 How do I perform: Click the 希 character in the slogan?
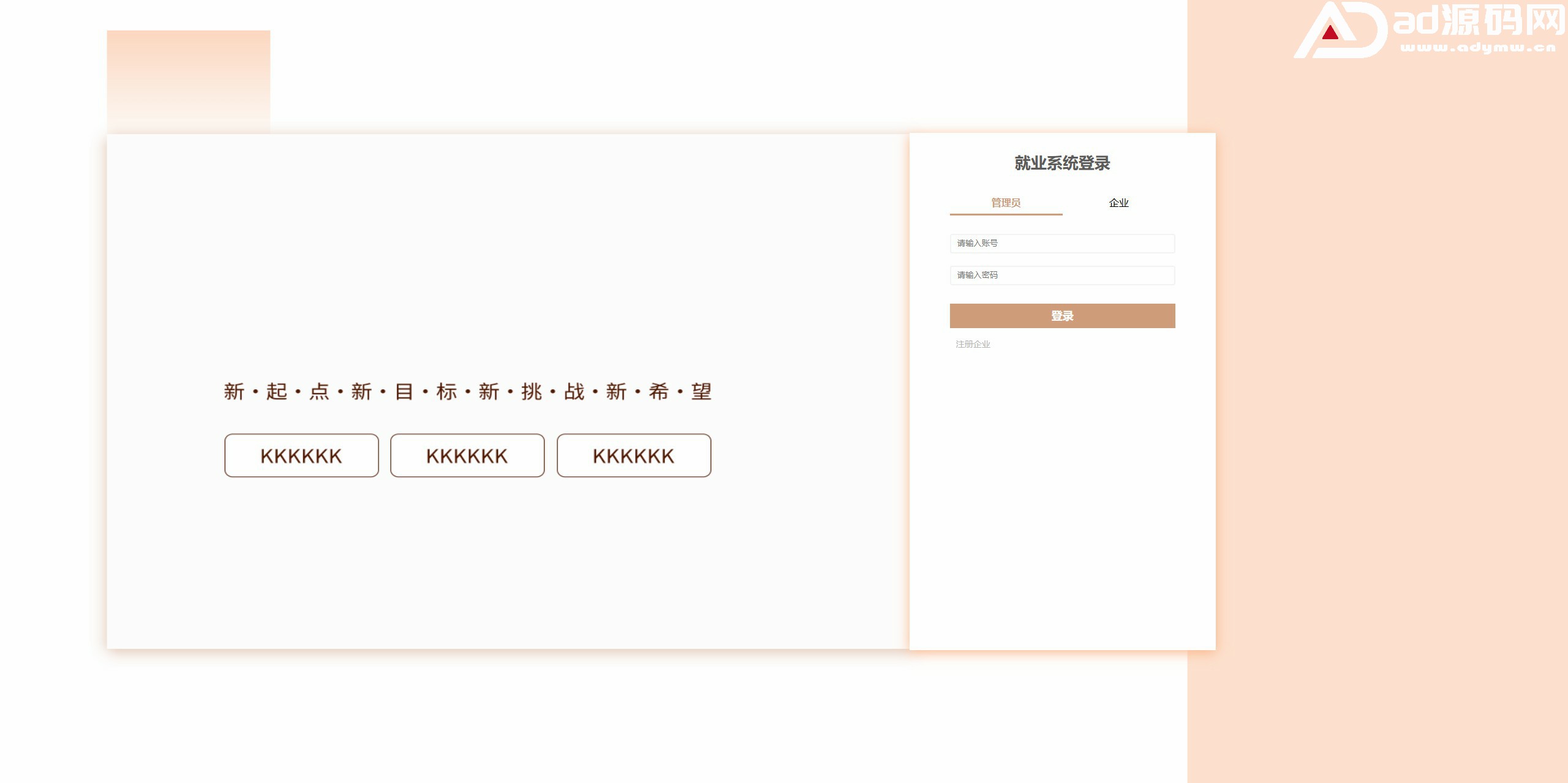[658, 391]
